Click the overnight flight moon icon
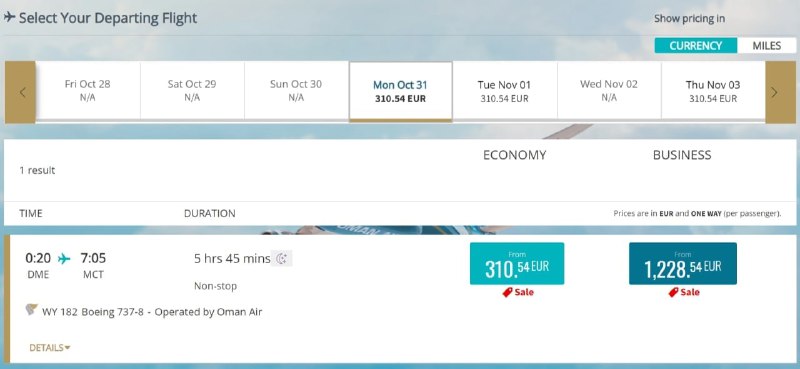800x369 pixels. coord(281,258)
